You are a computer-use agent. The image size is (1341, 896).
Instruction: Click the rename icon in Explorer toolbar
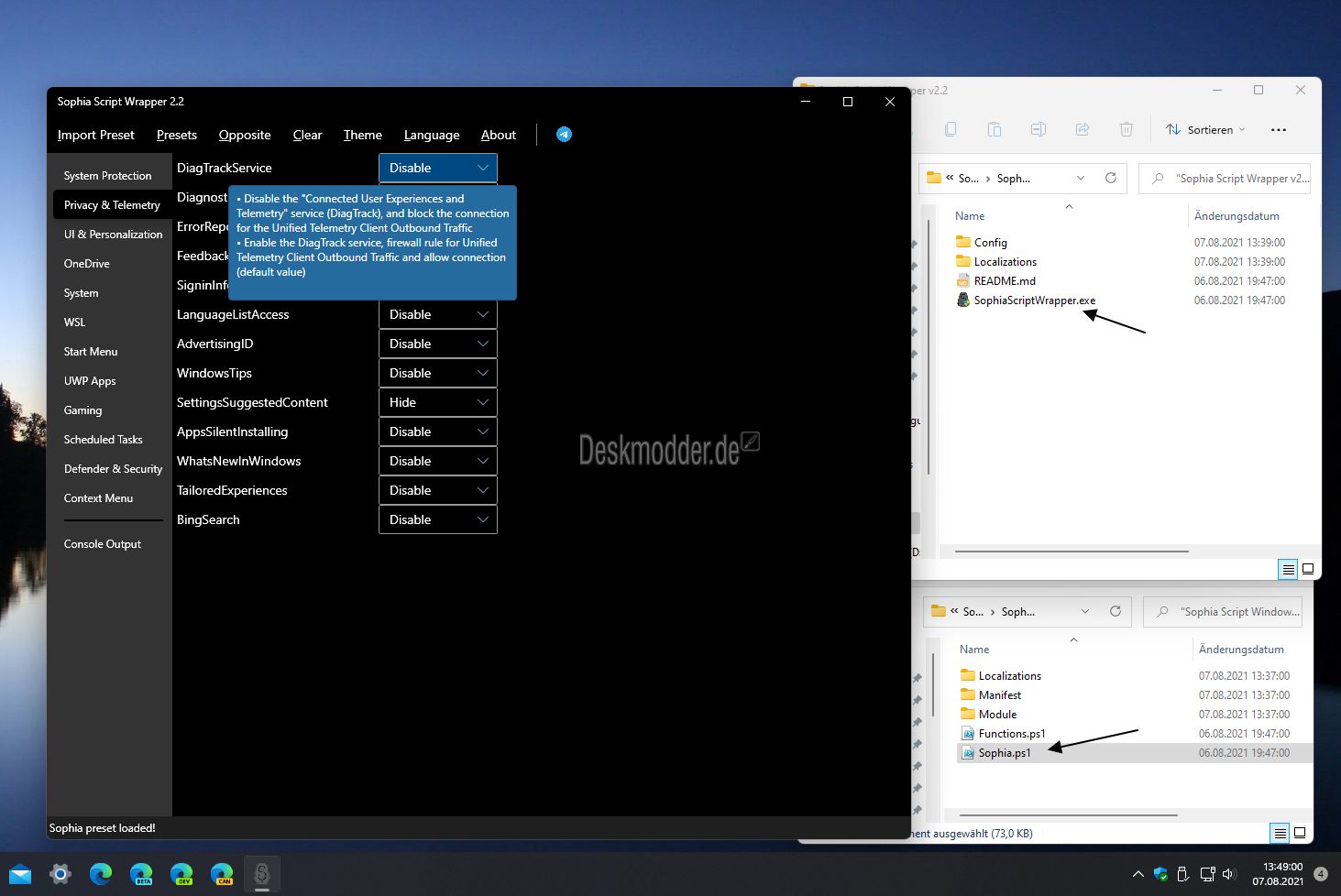pyautogui.click(x=1039, y=130)
